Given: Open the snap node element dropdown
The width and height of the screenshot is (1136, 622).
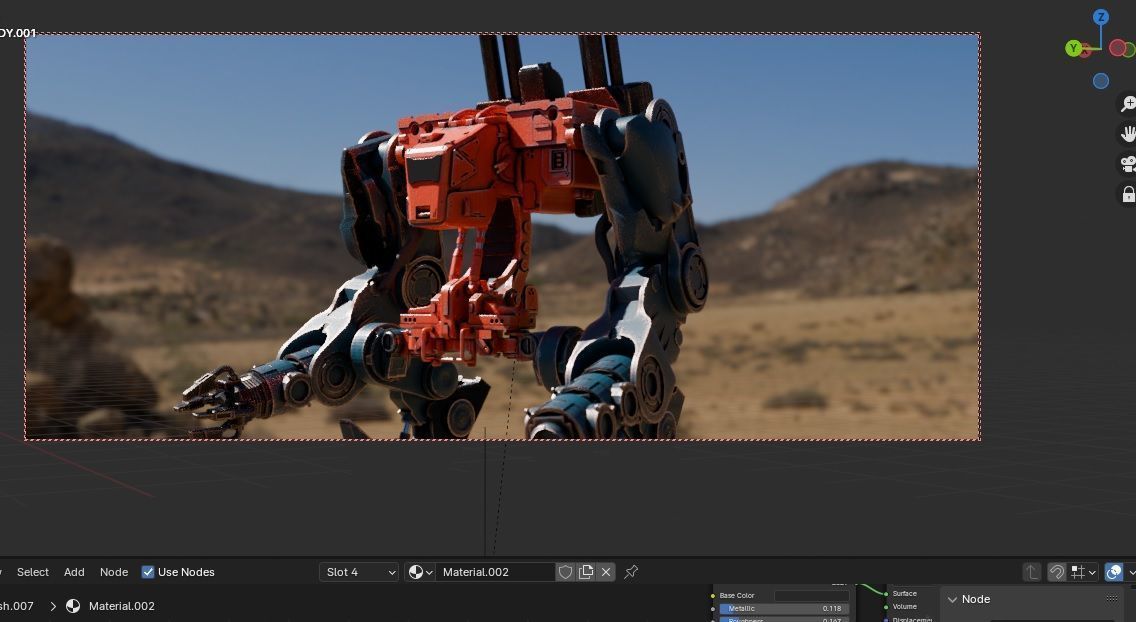Looking at the screenshot, I should click(x=1083, y=572).
